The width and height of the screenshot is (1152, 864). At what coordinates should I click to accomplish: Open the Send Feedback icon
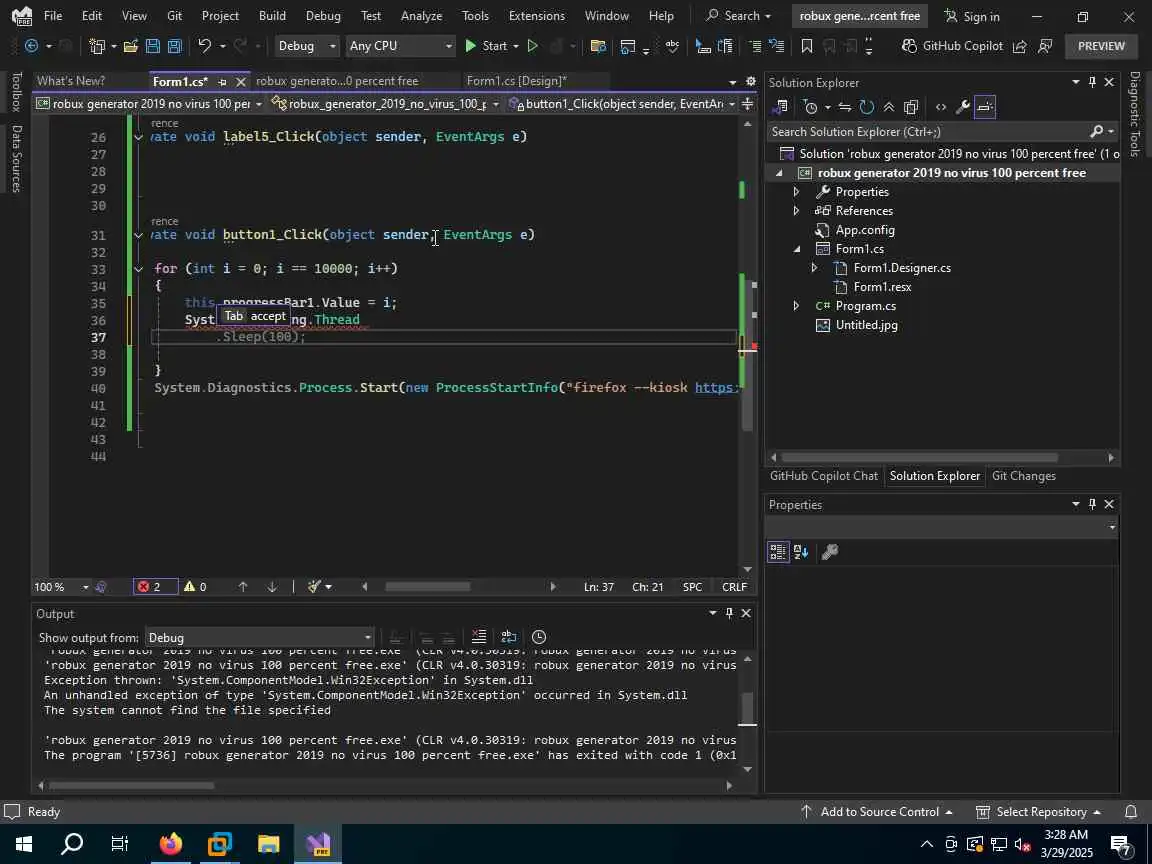(1045, 46)
